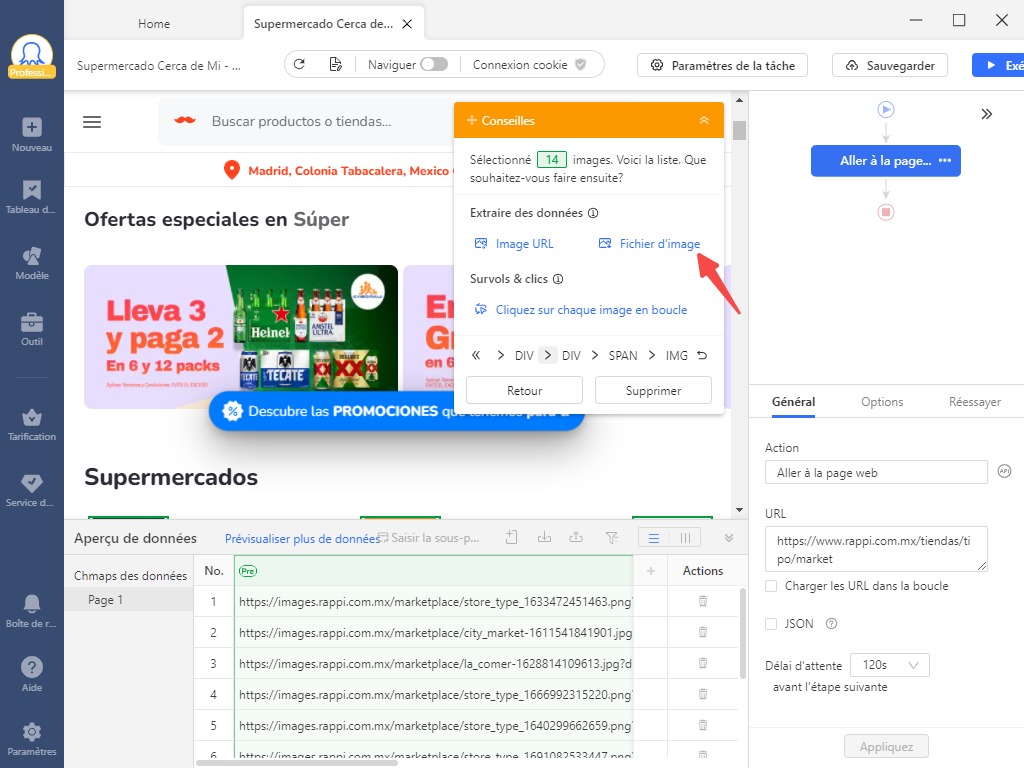
Task: Open the Réessayer settings tab
Action: point(974,402)
